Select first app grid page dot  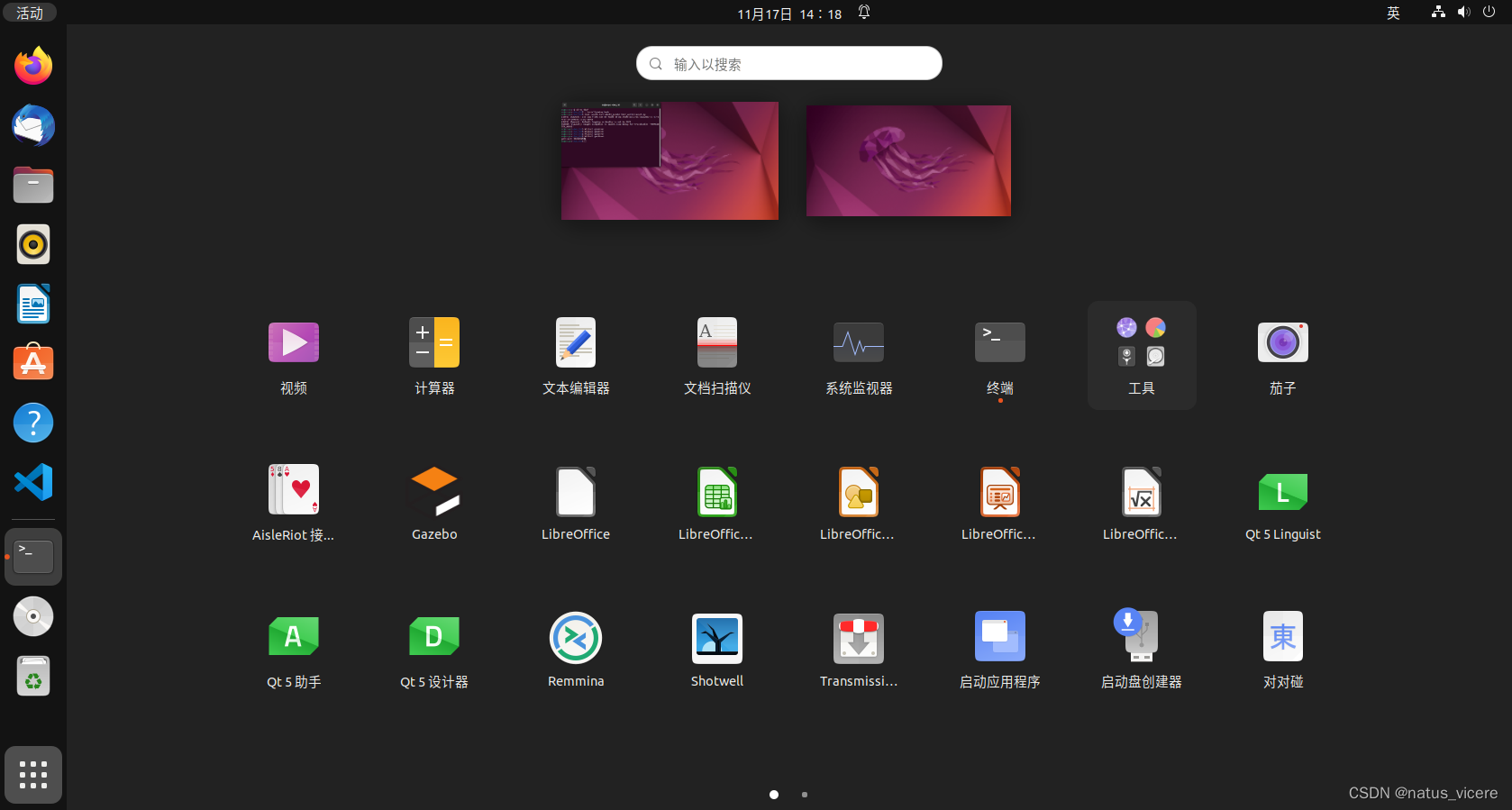tap(774, 795)
